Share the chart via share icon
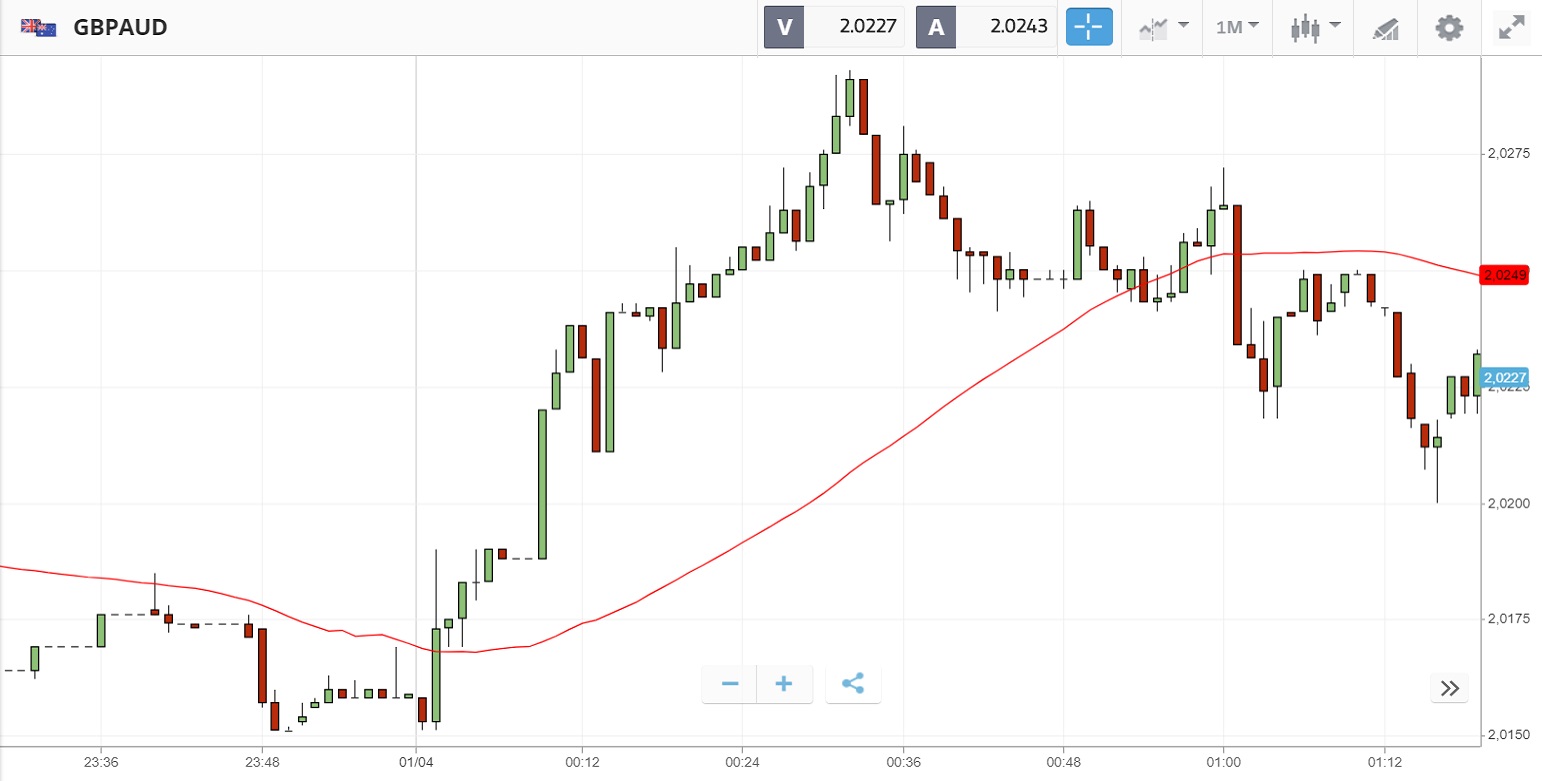This screenshot has height=781, width=1542. (853, 684)
